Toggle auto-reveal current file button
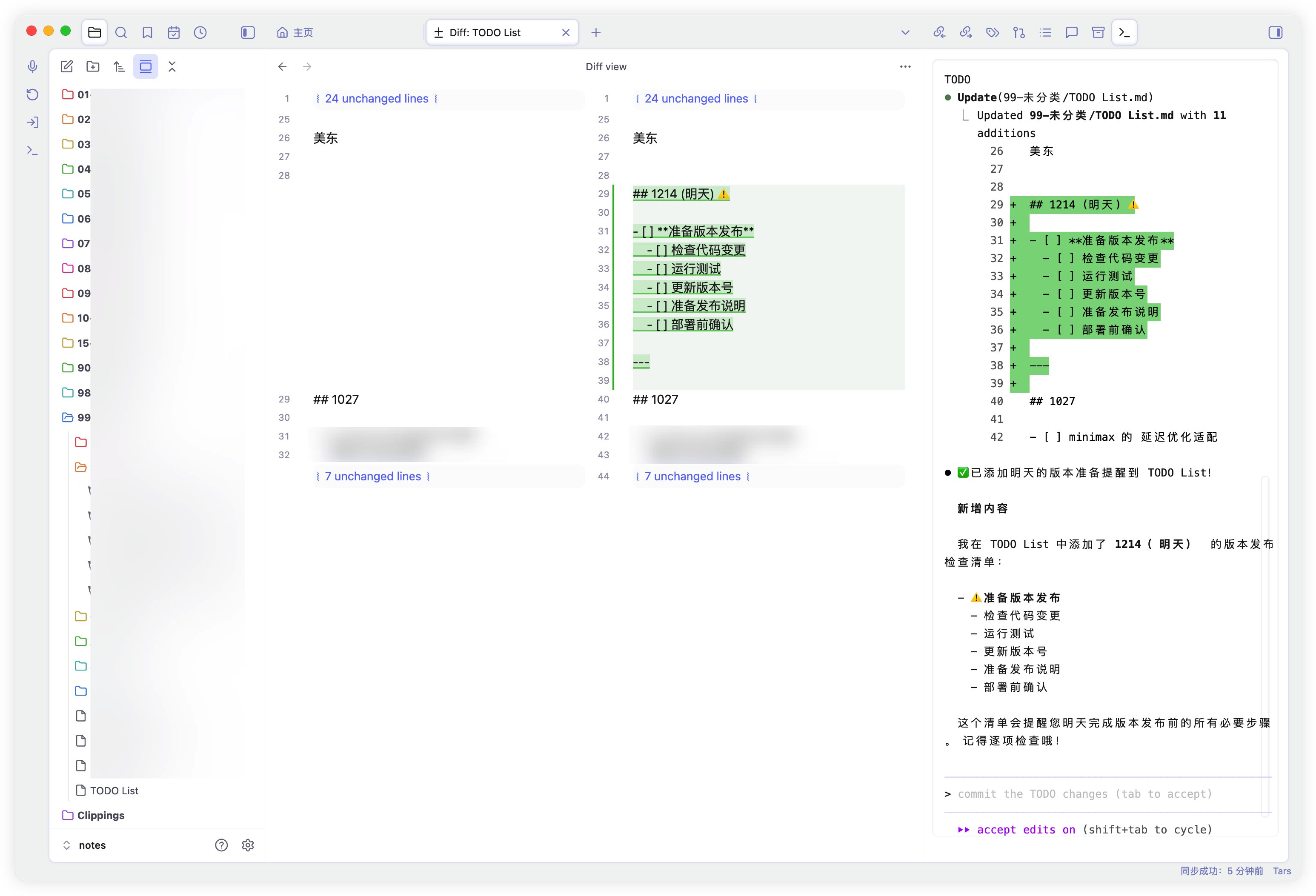 point(146,67)
